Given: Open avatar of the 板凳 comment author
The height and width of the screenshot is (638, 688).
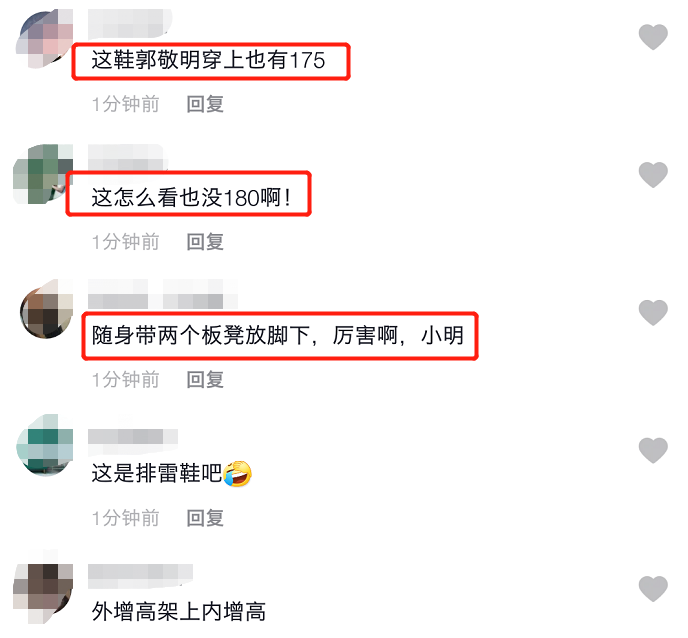Looking at the screenshot, I should (46, 309).
